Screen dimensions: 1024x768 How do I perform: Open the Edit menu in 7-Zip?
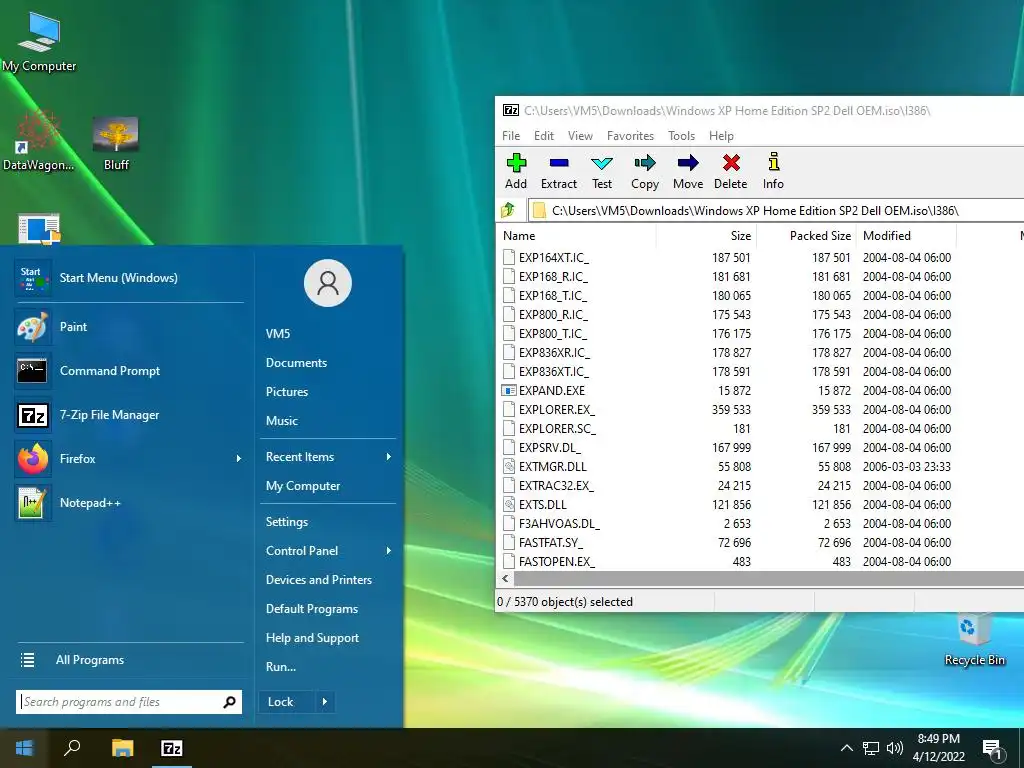pos(543,136)
